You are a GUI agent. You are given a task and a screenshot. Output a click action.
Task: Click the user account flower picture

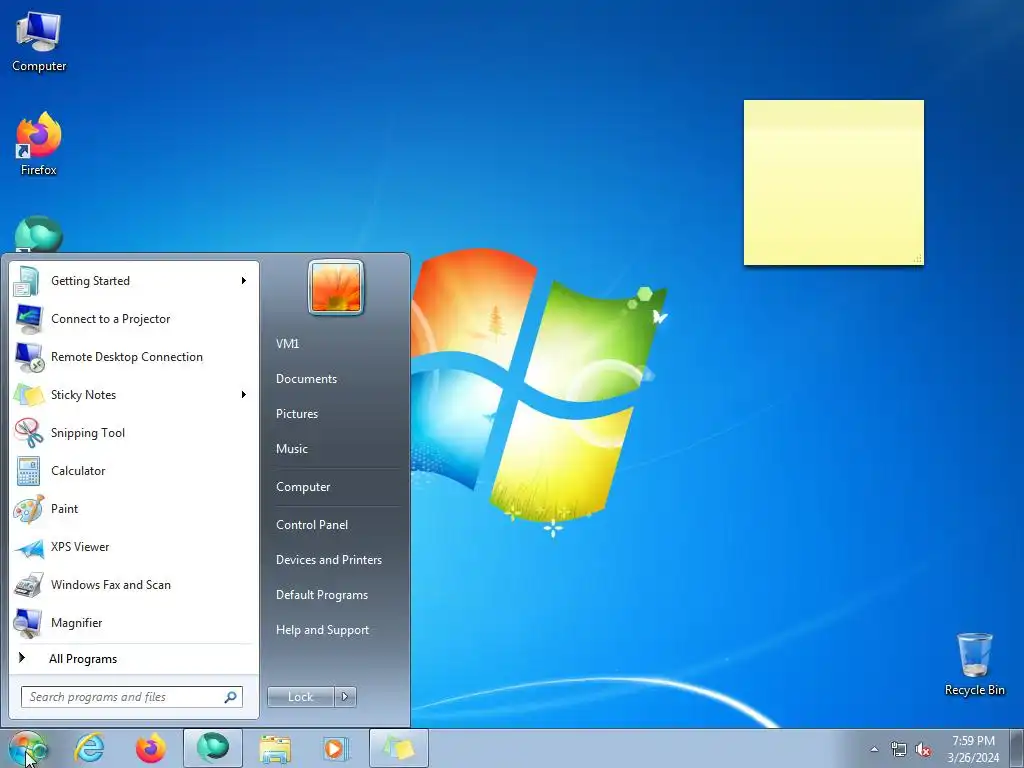pos(336,287)
